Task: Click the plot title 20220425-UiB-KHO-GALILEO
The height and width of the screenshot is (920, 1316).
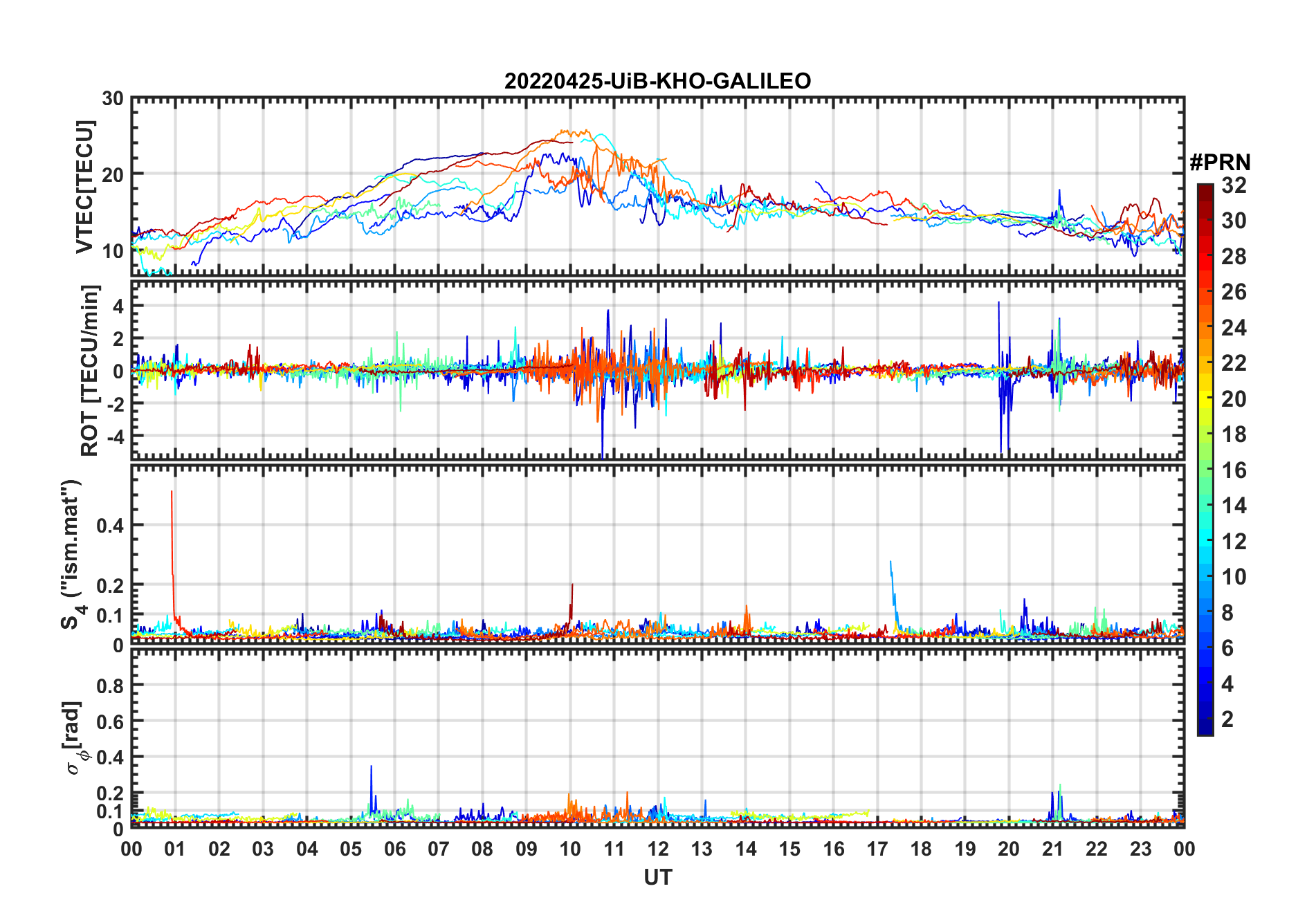Action: coord(657,81)
